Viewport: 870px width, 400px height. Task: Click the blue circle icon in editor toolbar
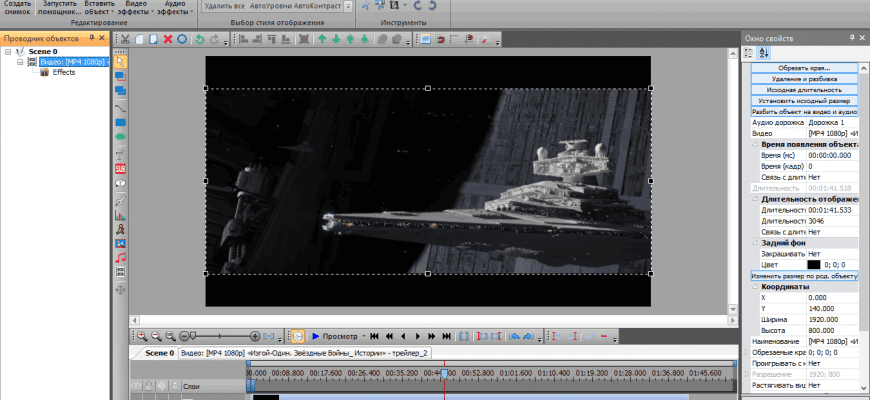182,39
